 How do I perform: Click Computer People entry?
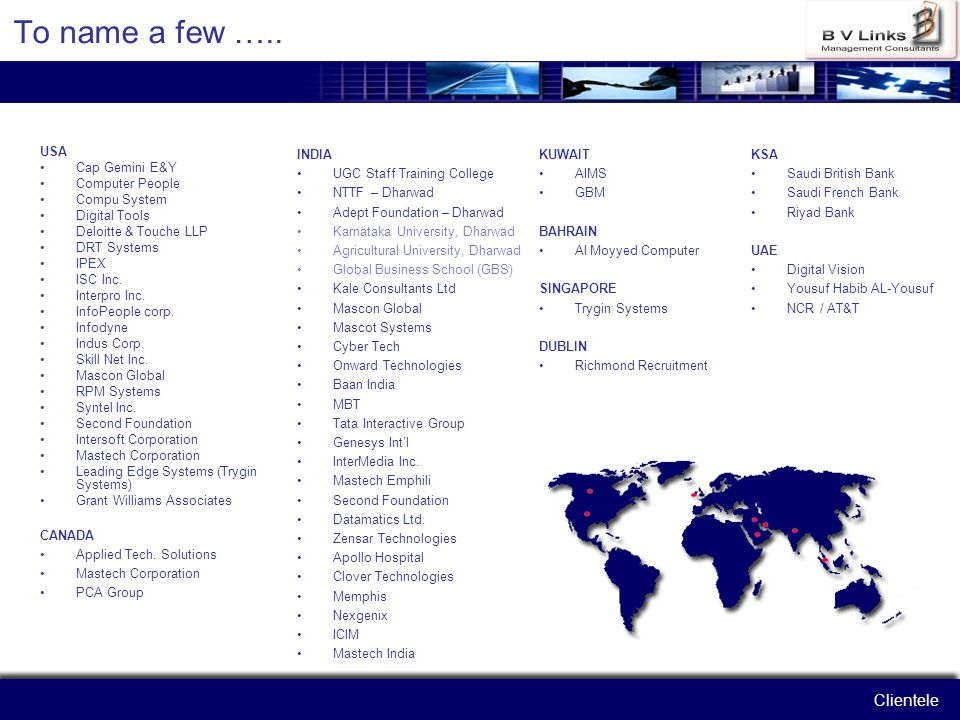pyautogui.click(x=128, y=183)
